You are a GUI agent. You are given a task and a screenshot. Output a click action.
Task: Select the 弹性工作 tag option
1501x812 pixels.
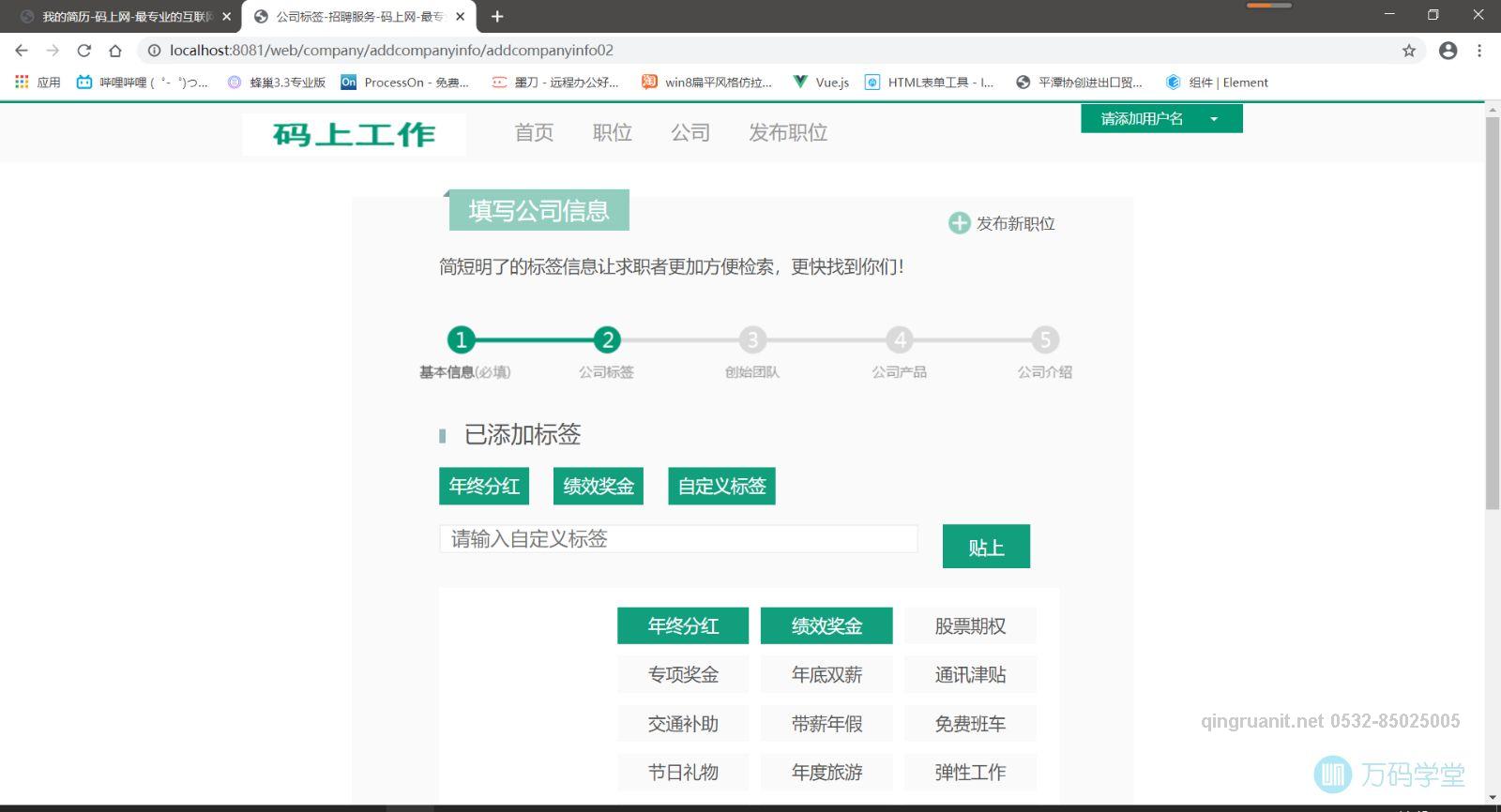[970, 773]
